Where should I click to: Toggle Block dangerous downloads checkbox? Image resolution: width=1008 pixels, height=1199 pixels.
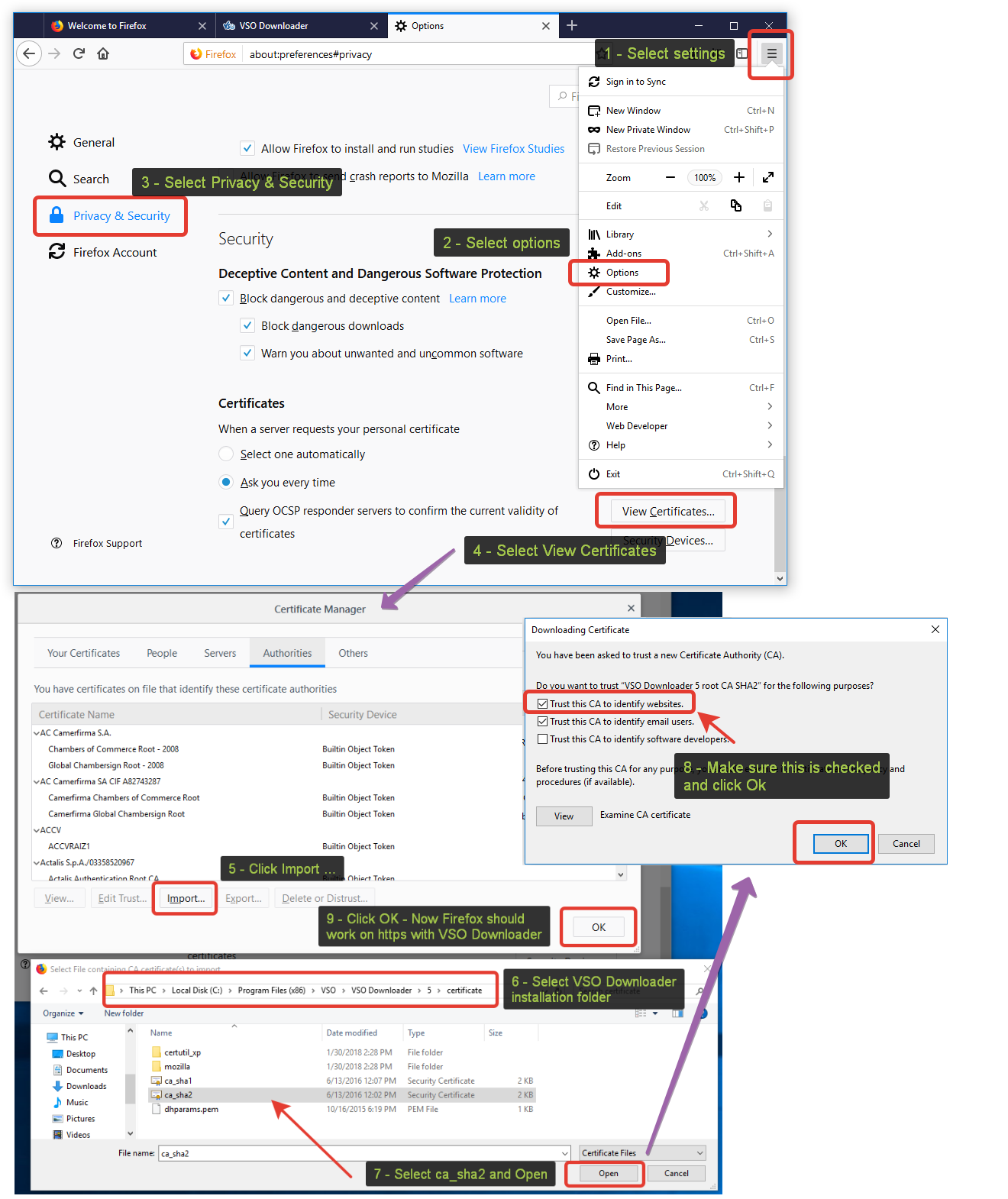point(247,325)
